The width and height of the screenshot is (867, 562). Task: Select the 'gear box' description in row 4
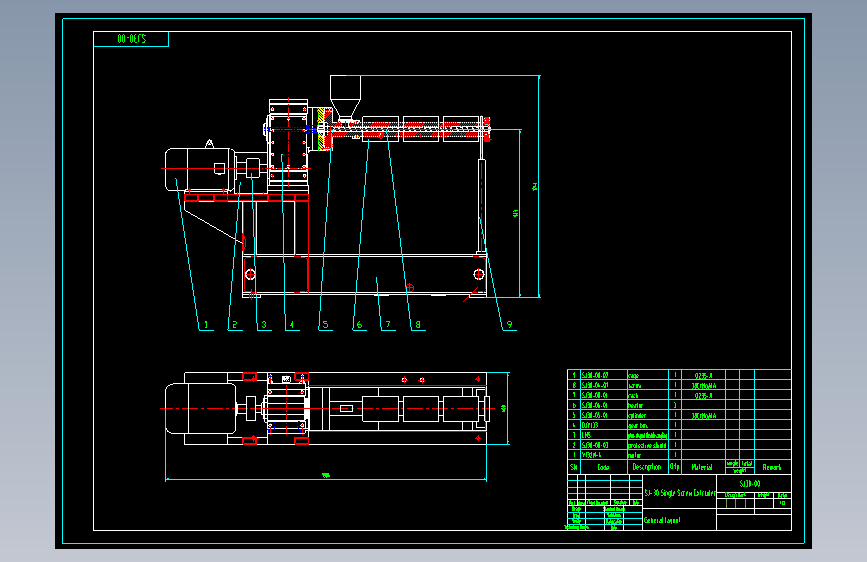(x=638, y=425)
